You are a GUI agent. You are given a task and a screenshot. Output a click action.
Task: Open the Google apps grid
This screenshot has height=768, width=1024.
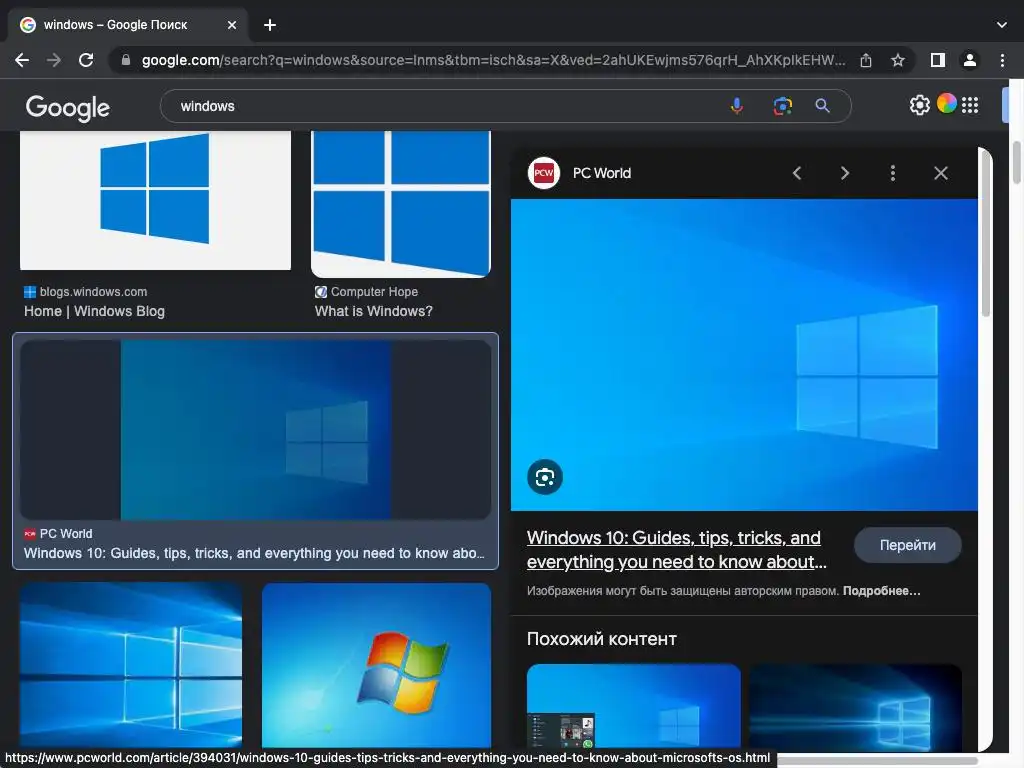click(970, 104)
